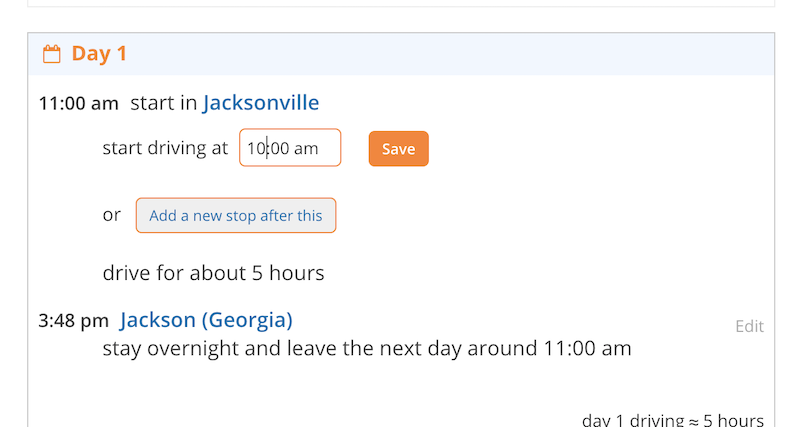The height and width of the screenshot is (427, 800).
Task: Select the Day 1 heading
Action: 99,54
